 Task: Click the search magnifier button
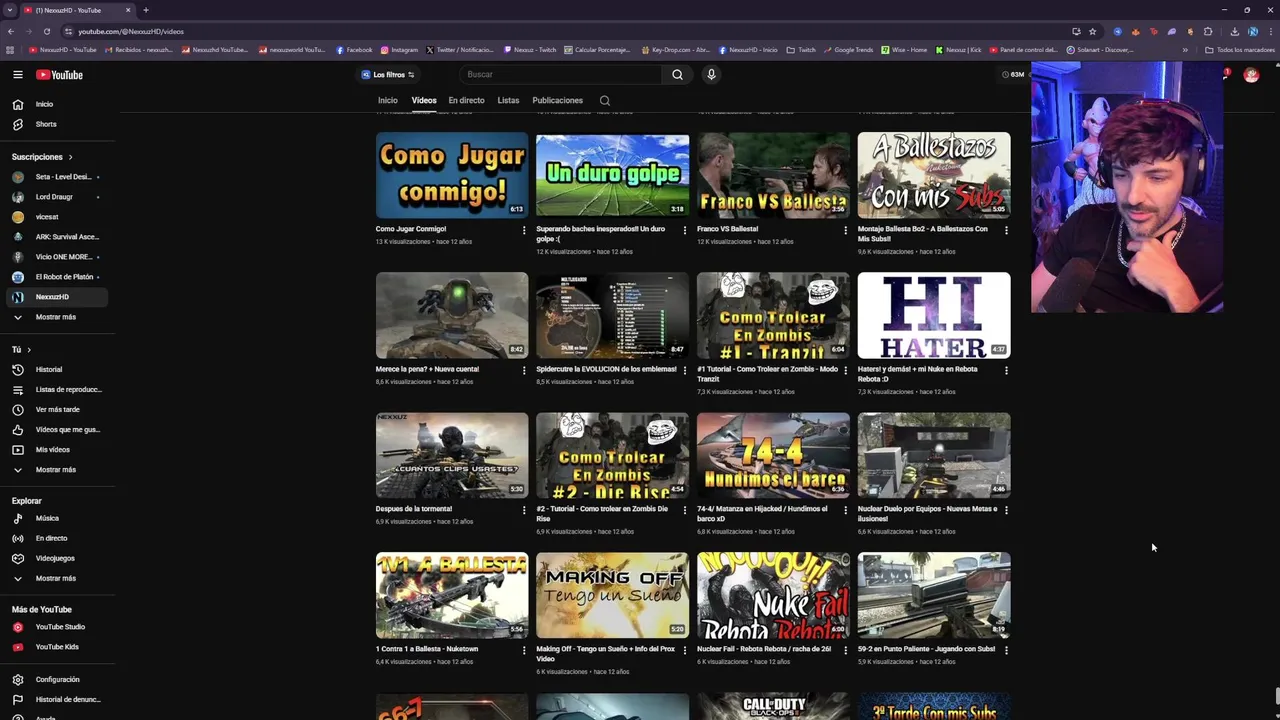pyautogui.click(x=677, y=74)
